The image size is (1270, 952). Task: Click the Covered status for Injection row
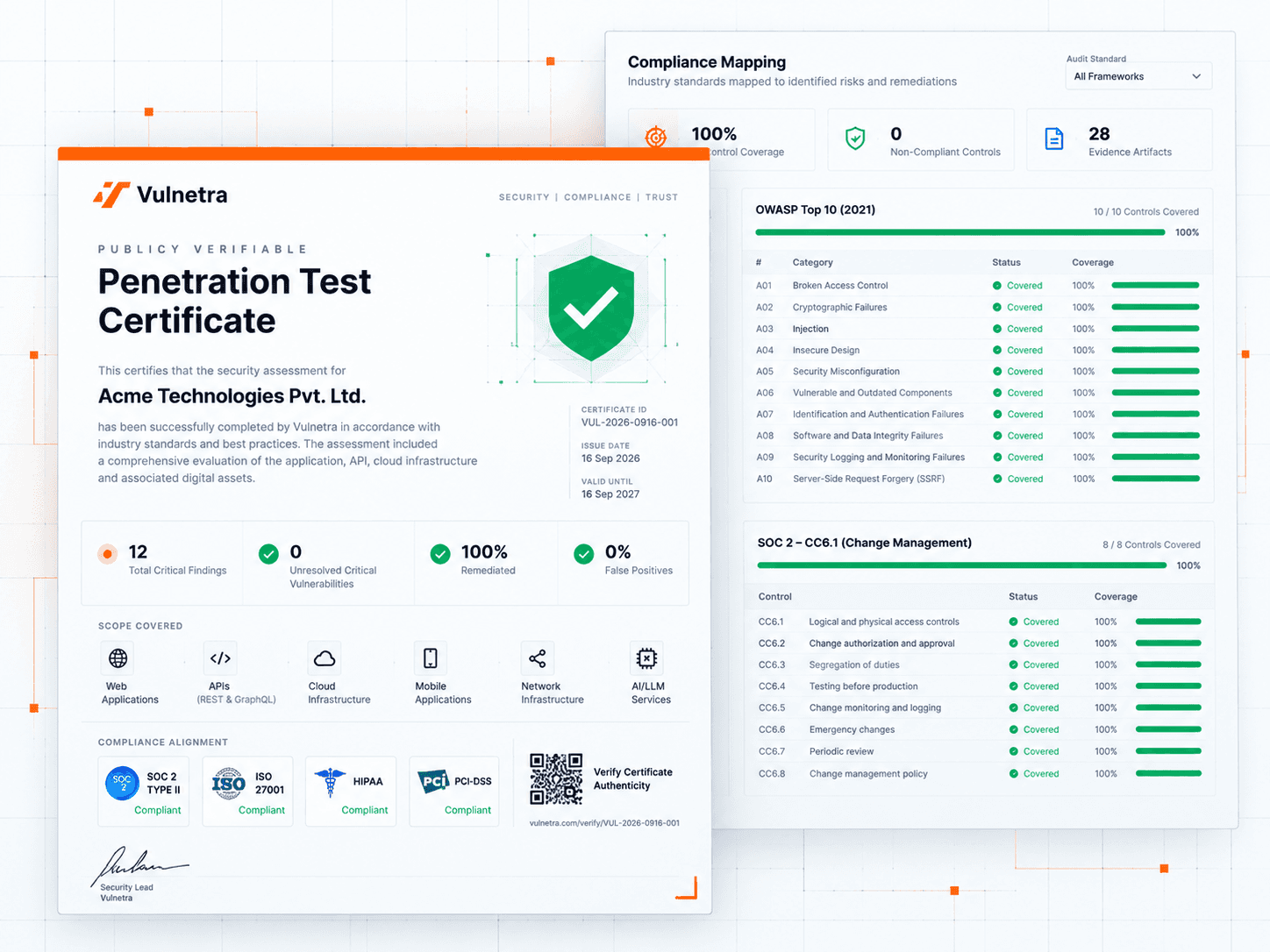coord(1018,329)
